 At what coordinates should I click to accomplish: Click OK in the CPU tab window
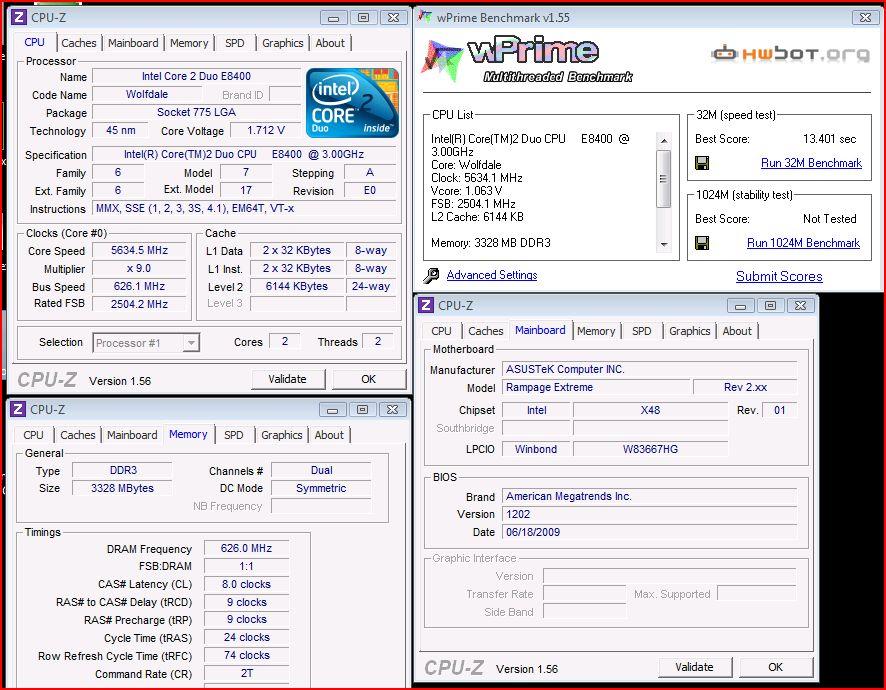pyautogui.click(x=368, y=379)
